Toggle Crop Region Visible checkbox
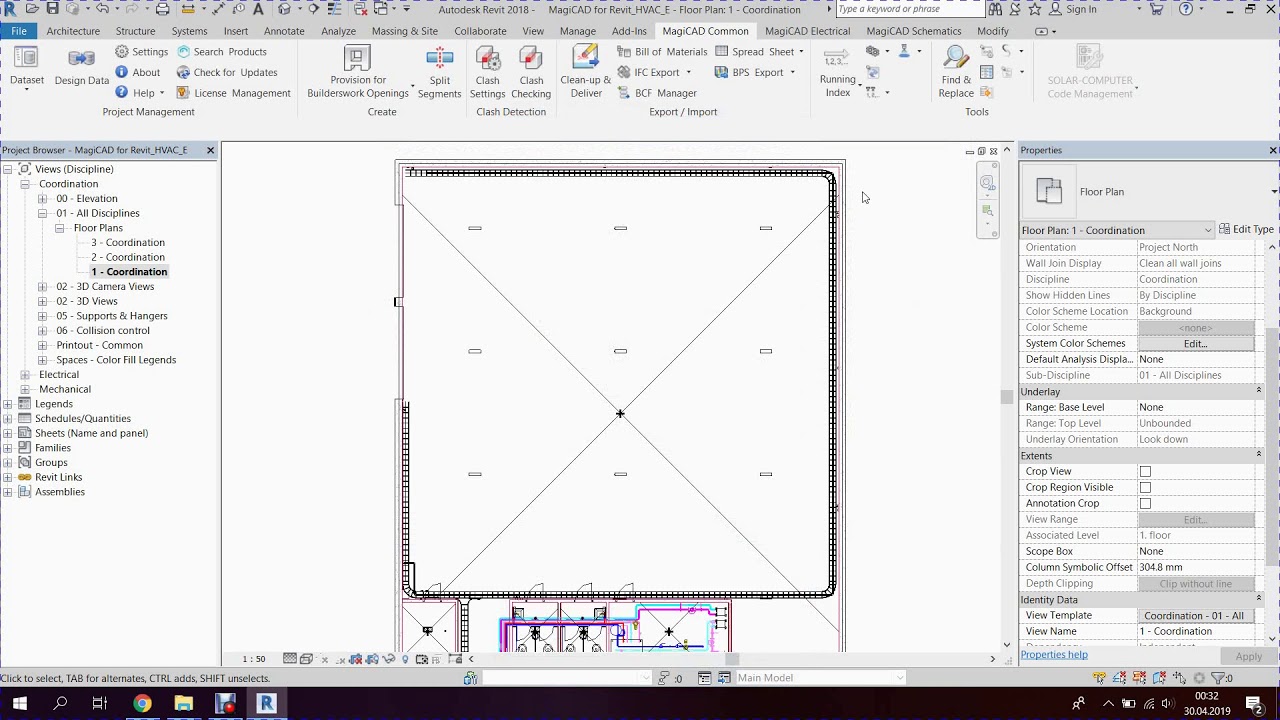Screen dimensions: 1280x720 coord(1145,487)
